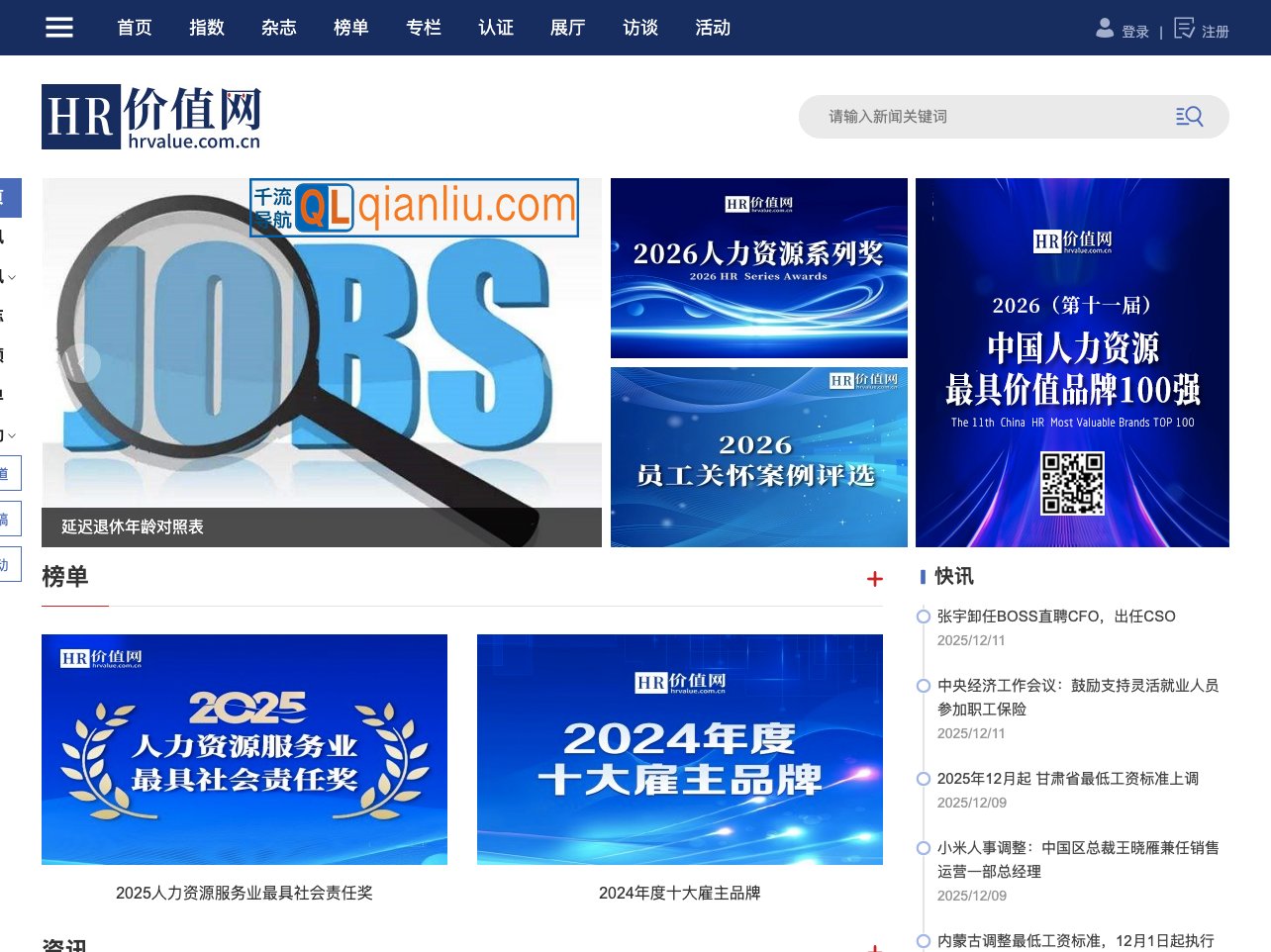Click the blue marker beside 快讯 heading

click(x=923, y=576)
